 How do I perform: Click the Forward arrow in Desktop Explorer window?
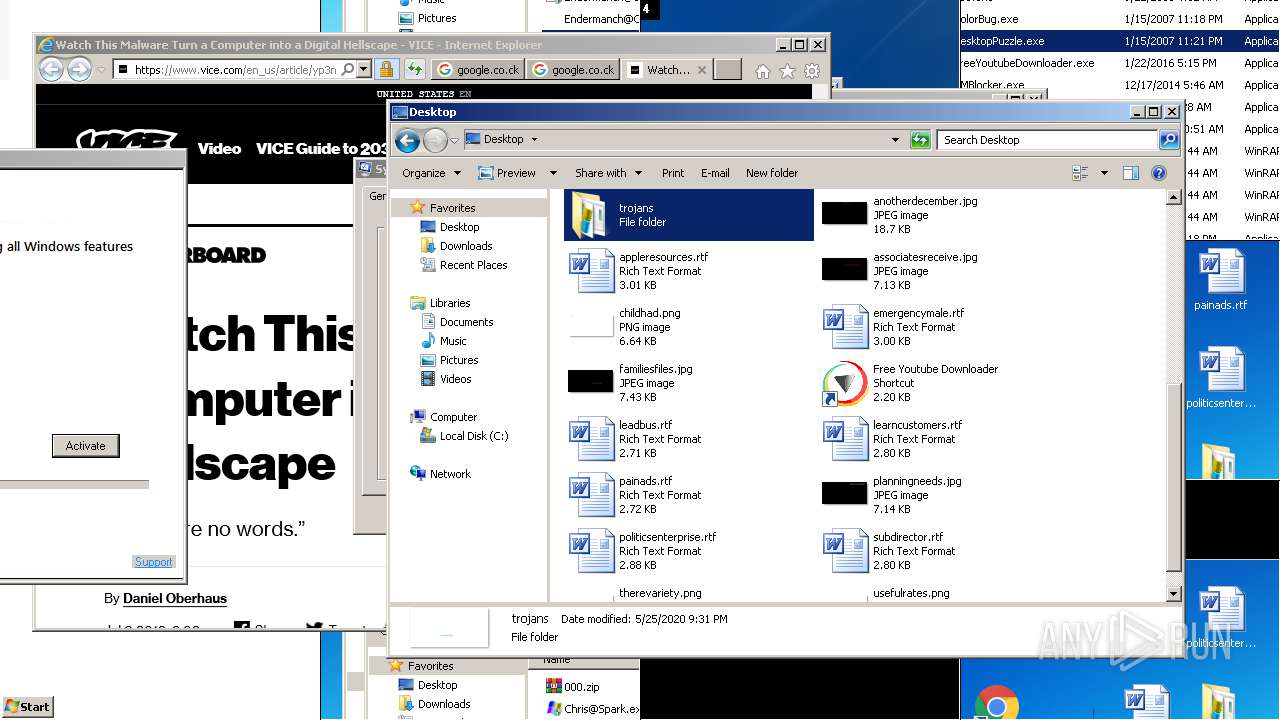(435, 140)
